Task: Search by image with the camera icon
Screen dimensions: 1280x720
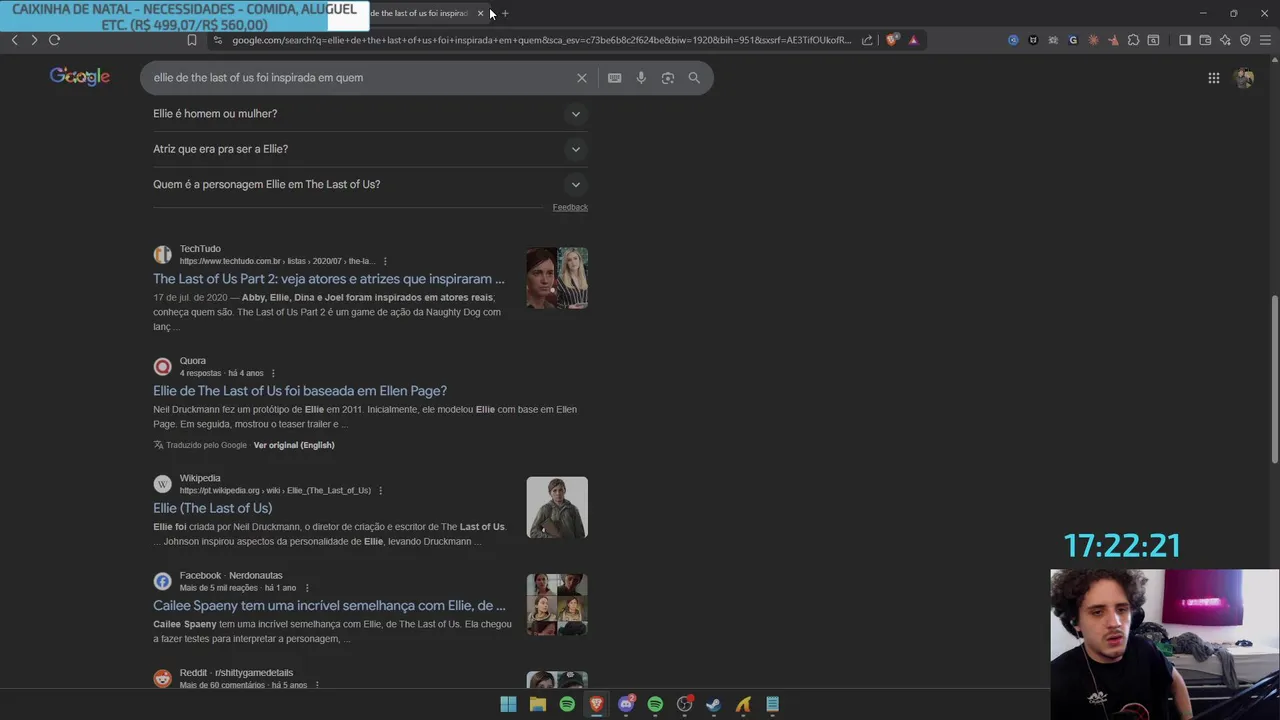Action: [668, 78]
